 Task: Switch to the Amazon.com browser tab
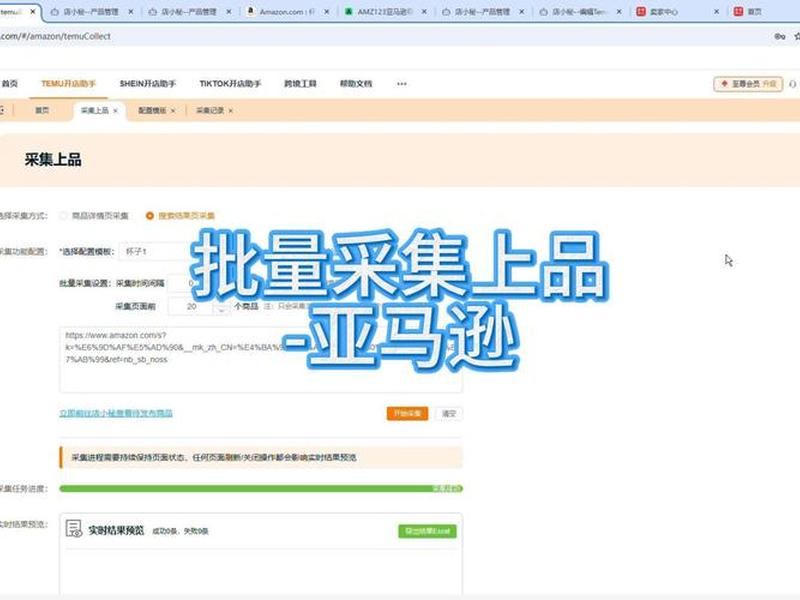[x=287, y=11]
